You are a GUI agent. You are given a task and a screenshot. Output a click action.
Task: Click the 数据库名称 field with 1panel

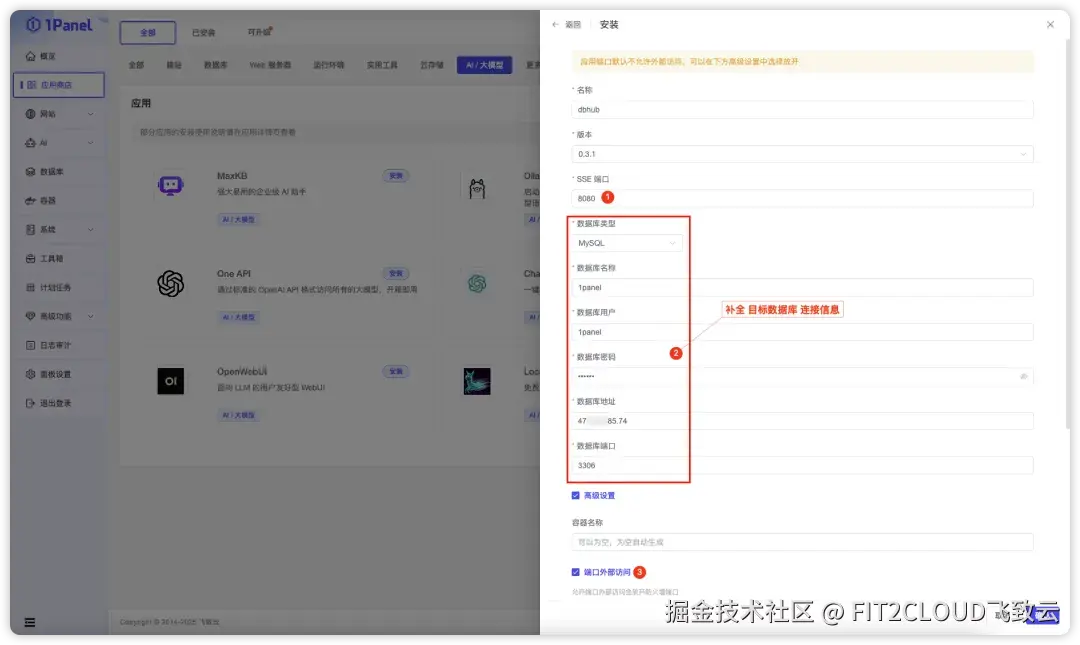802,287
